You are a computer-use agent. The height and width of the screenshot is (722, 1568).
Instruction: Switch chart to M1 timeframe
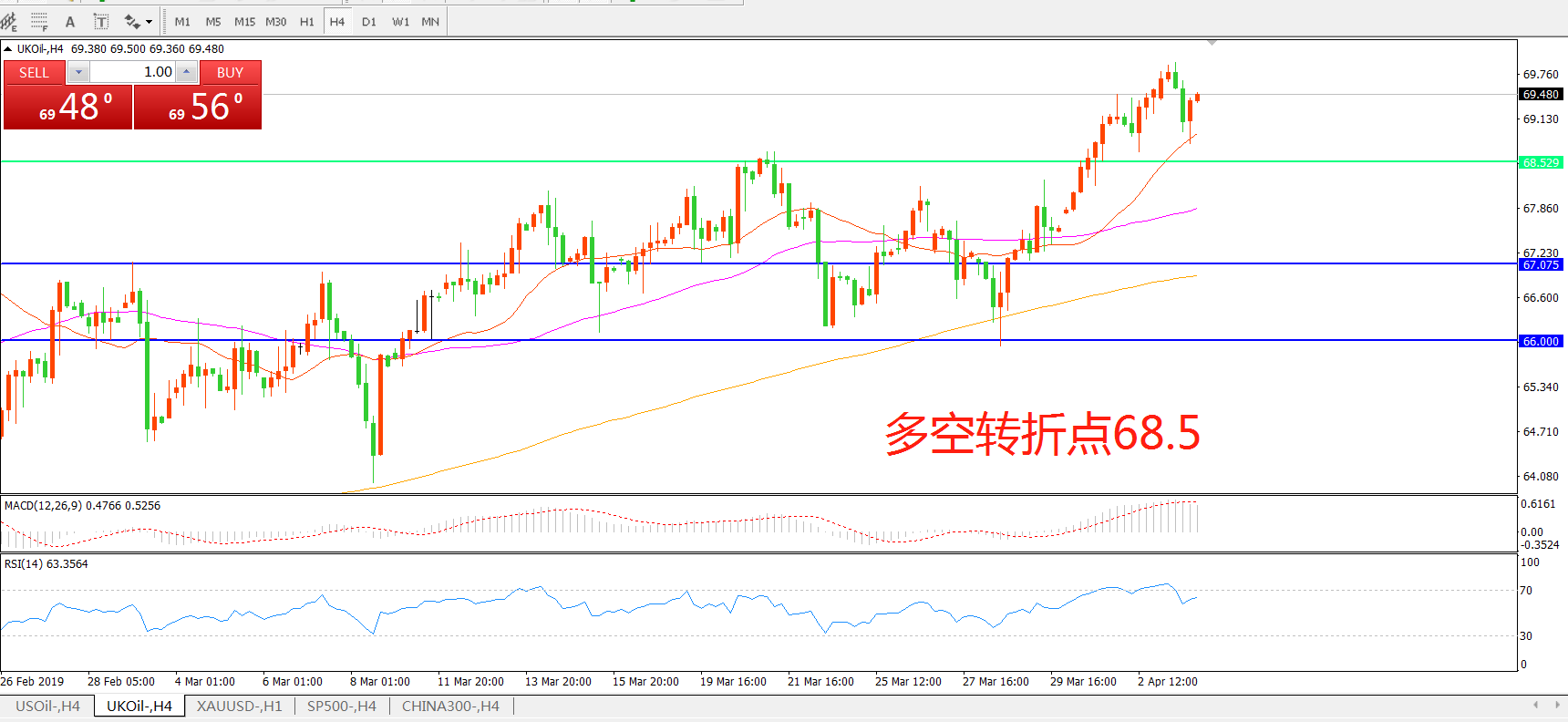182,22
